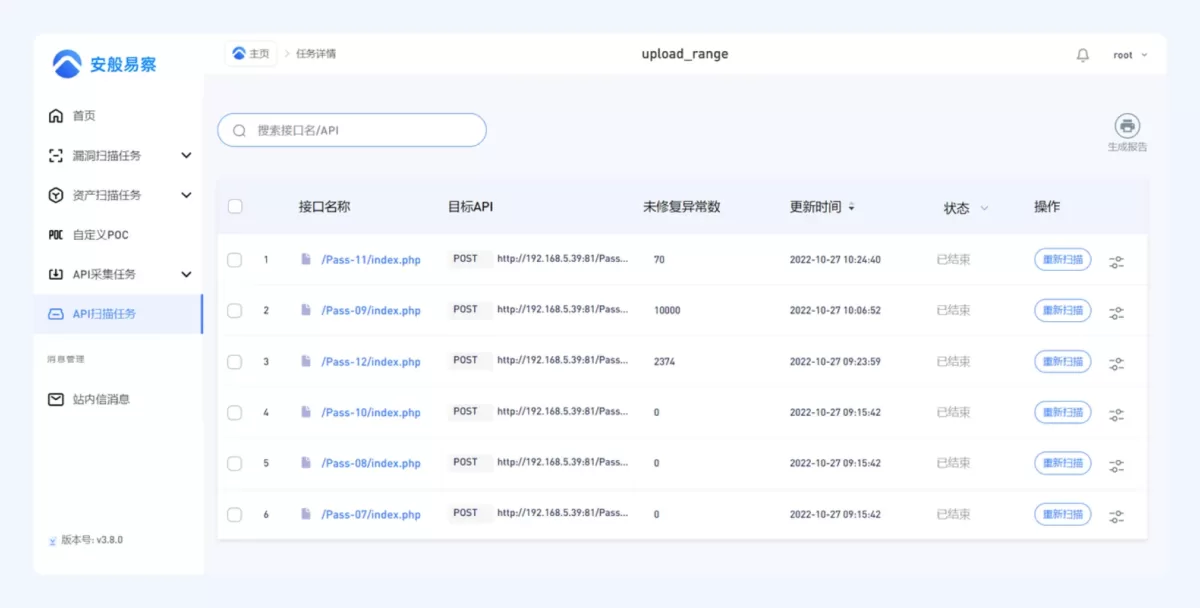Expand the 漏洞扫描任务 chevron
The height and width of the screenshot is (608, 1200).
coord(186,156)
